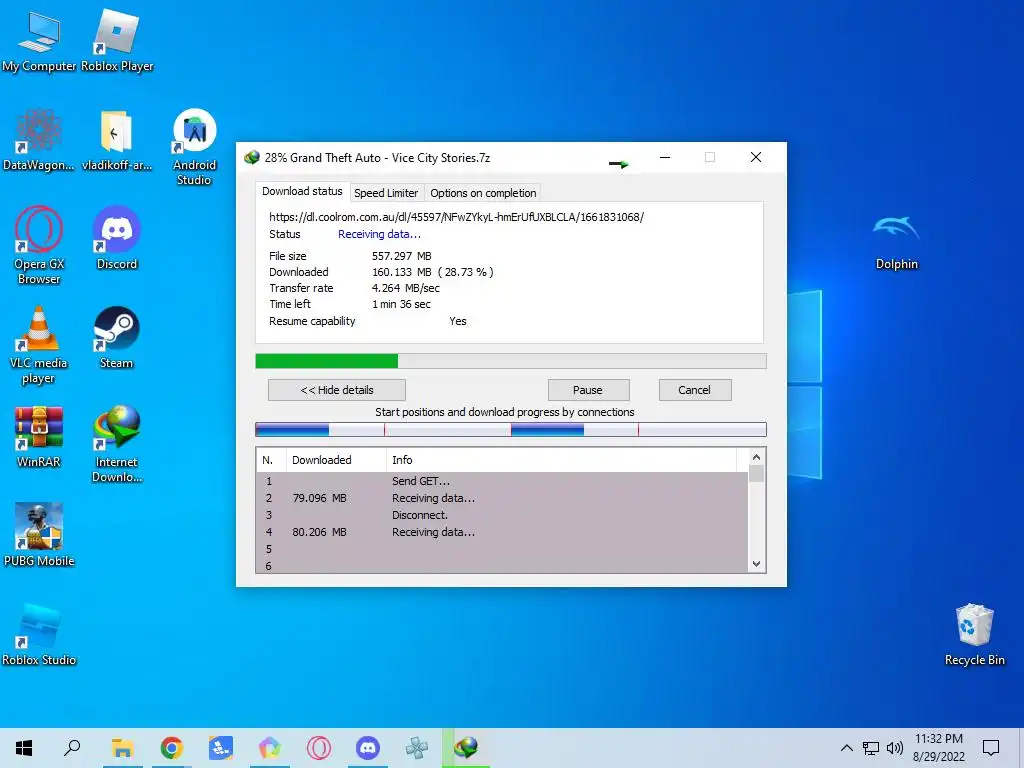Click Transfer rate value 4.264 MB/sec

(x=406, y=288)
